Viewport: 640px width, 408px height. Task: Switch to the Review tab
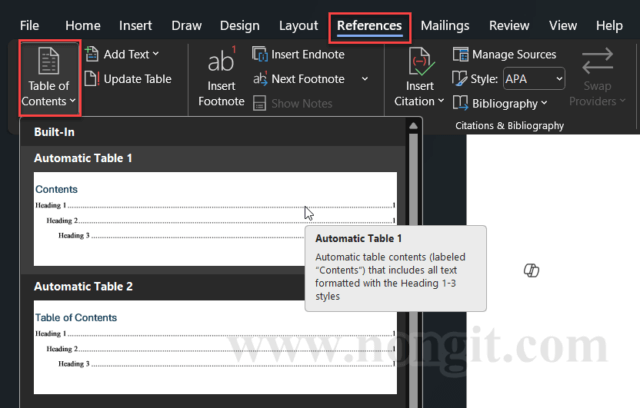[x=509, y=26]
